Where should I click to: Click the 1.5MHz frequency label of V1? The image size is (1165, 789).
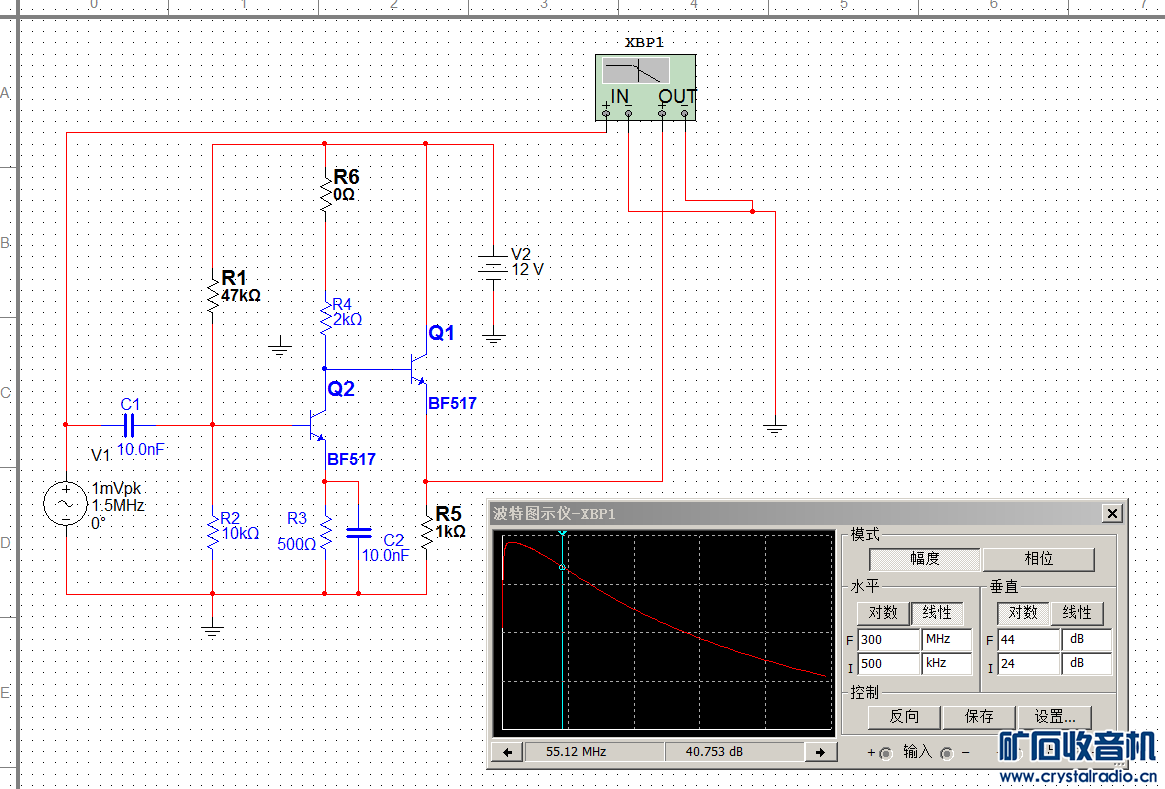click(118, 506)
